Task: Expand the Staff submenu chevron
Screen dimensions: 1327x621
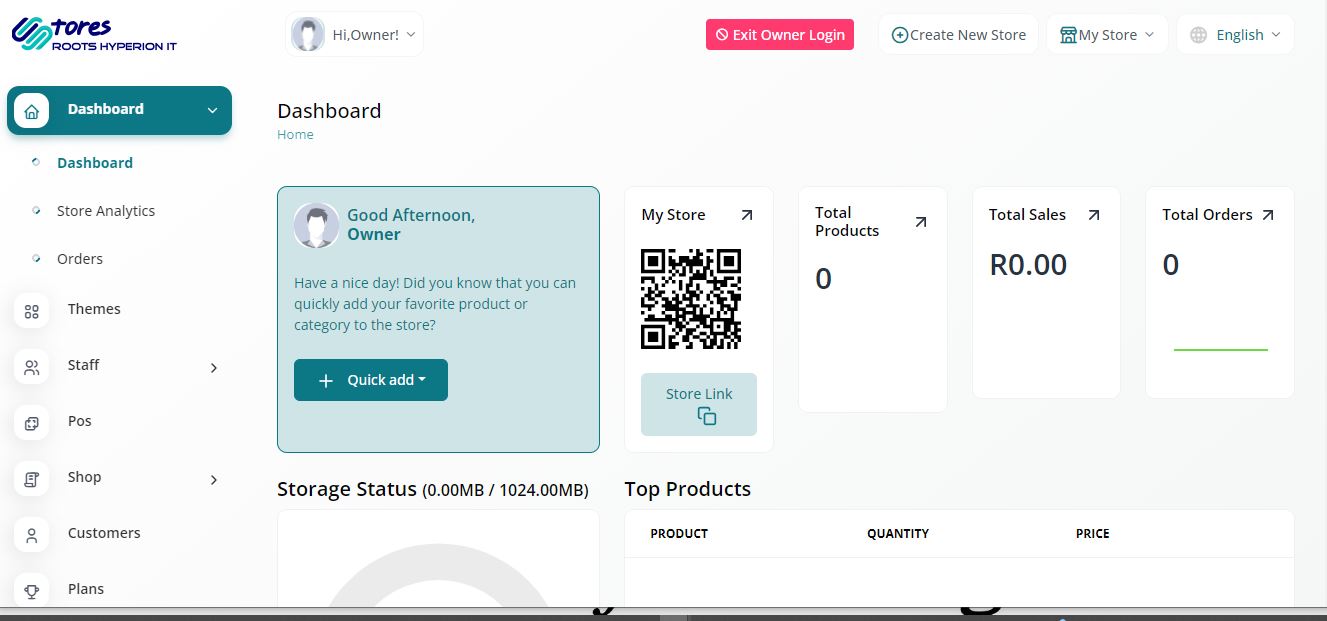Action: (x=213, y=368)
